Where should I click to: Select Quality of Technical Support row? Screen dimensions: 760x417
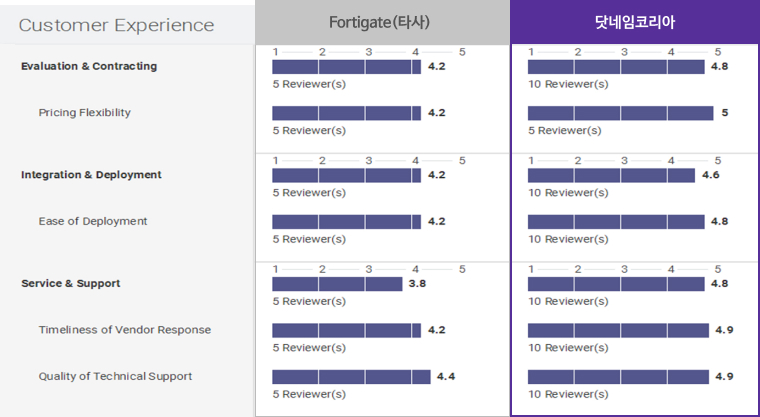[116, 376]
